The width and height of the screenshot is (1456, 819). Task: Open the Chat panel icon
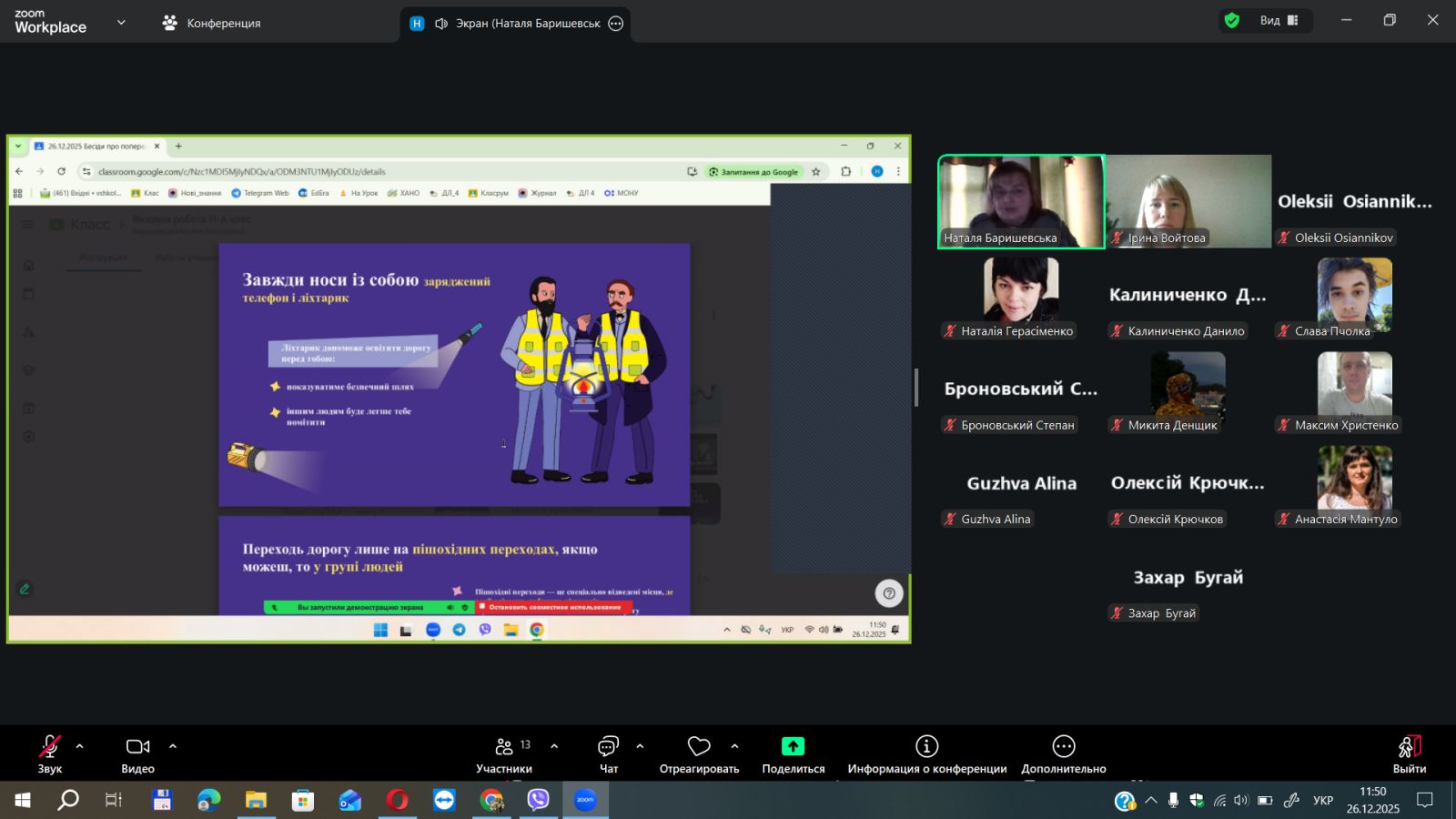608,747
